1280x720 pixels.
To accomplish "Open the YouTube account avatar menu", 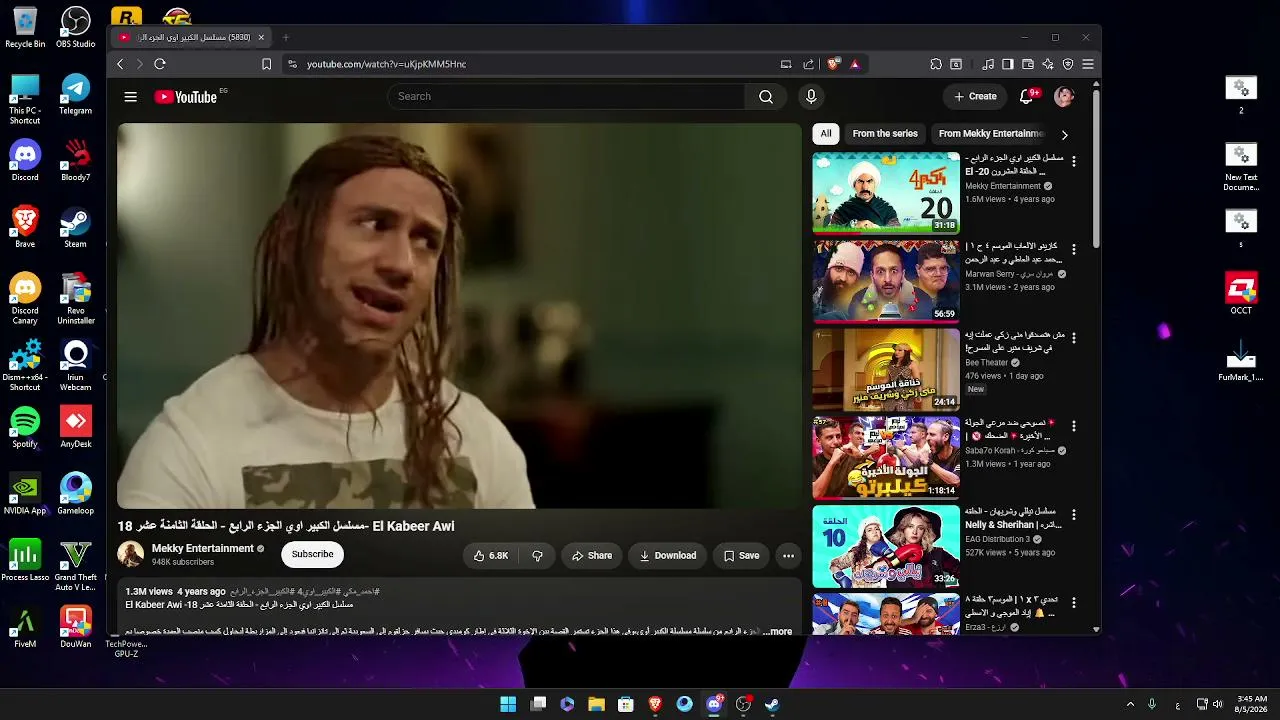I will point(1064,97).
